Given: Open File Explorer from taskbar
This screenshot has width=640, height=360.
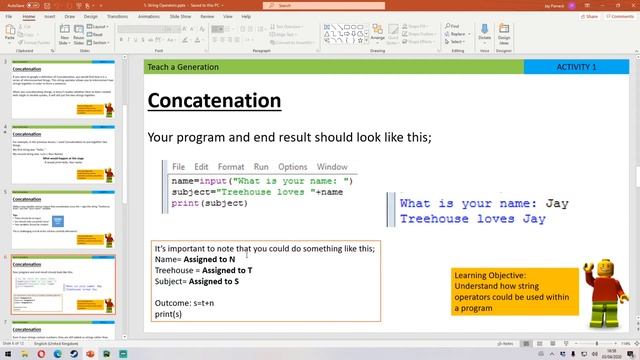Looking at the screenshot, I should click(x=24, y=354).
